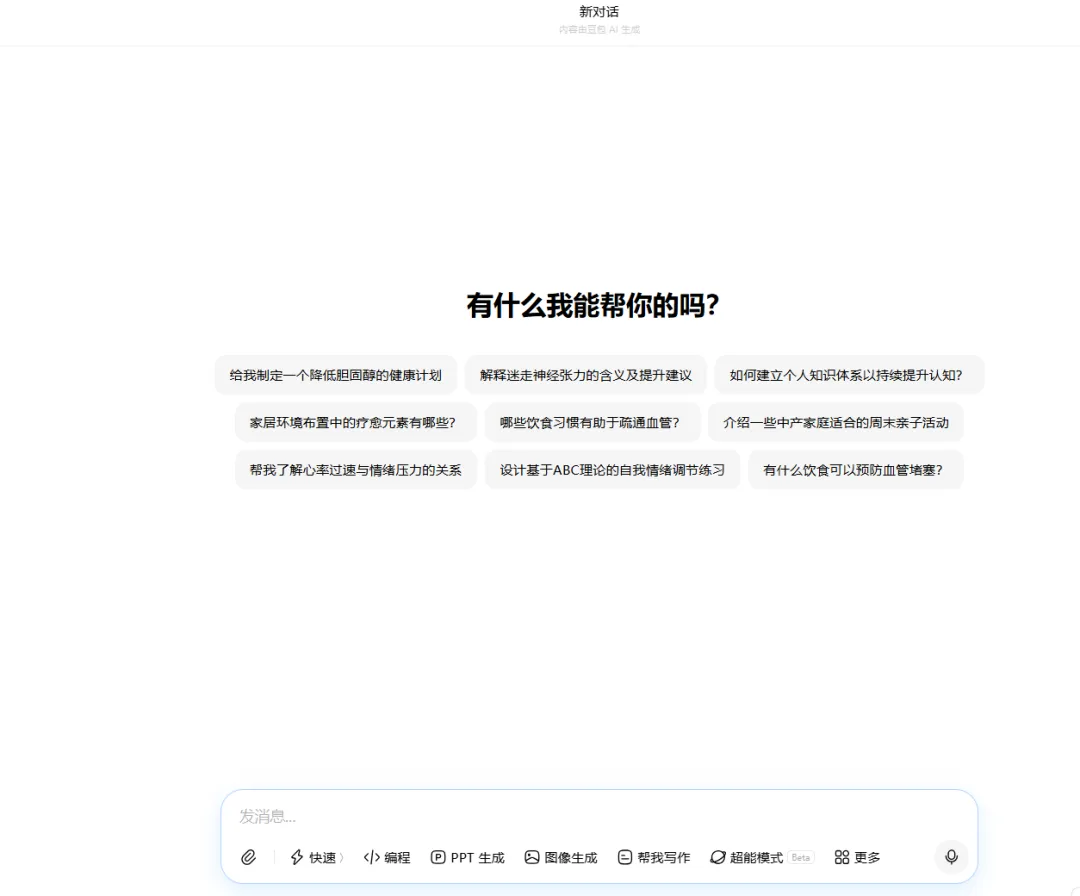Choose suggestion 哪些饮食习惯有助于疏通血管
Viewport: 1080px width, 896px height.
[x=592, y=422]
